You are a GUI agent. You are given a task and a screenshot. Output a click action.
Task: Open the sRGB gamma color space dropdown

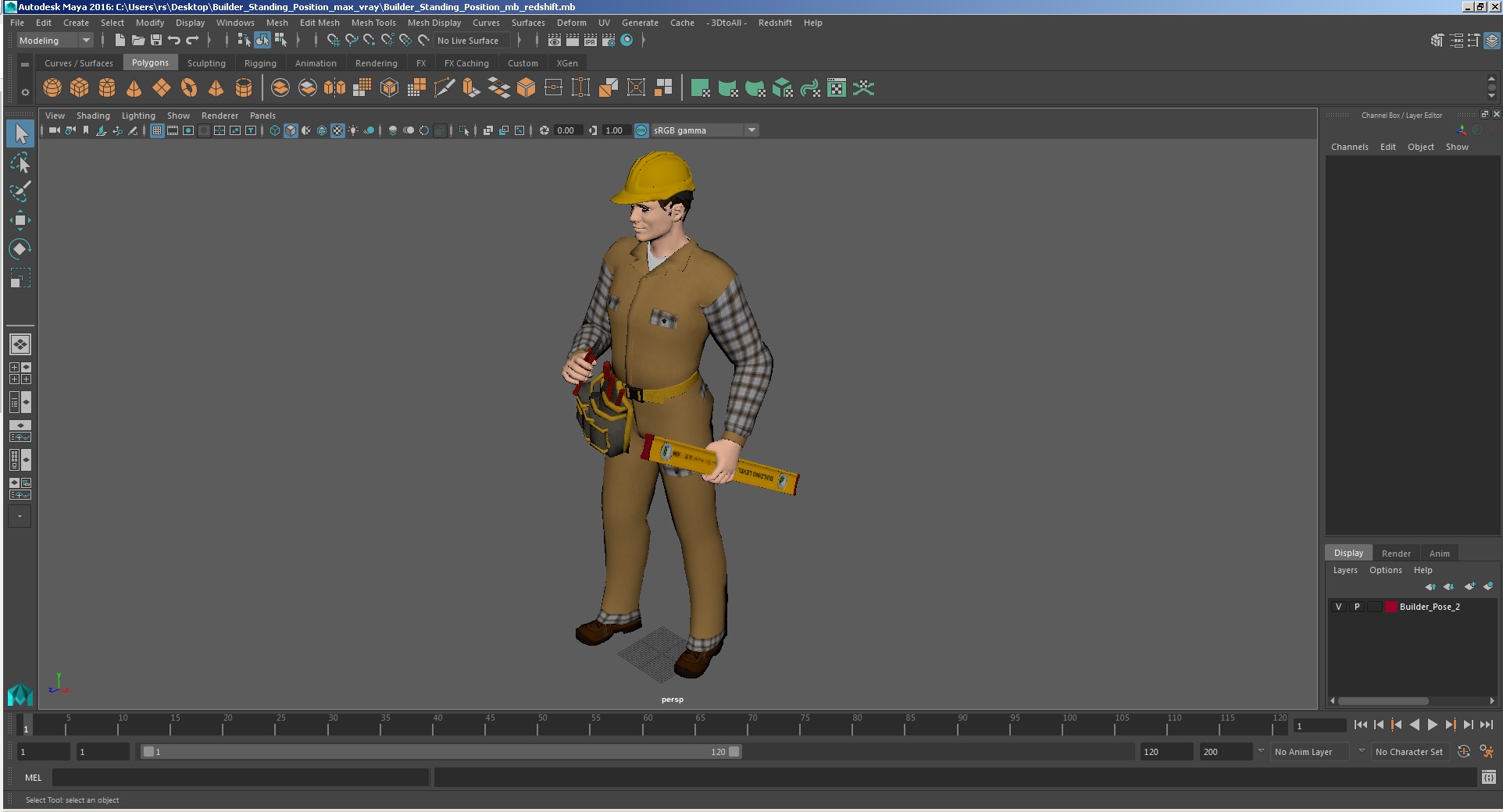705,130
